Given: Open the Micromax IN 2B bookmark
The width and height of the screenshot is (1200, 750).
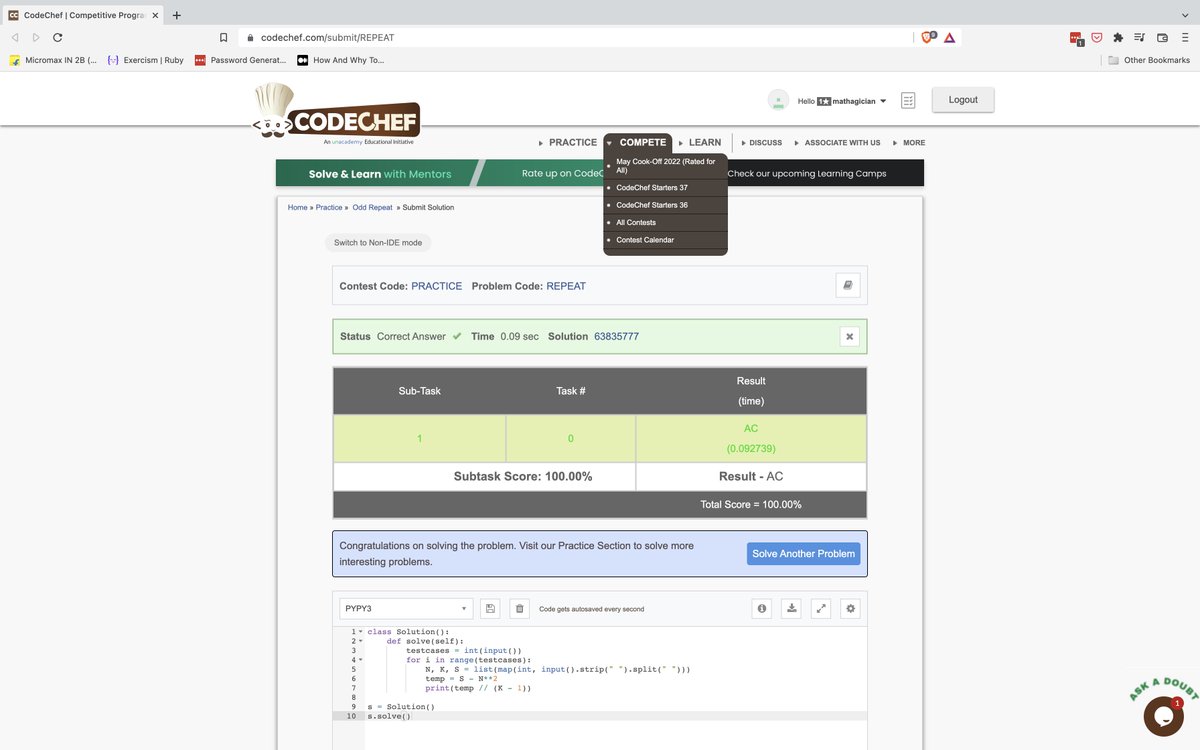Looking at the screenshot, I should click(53, 60).
